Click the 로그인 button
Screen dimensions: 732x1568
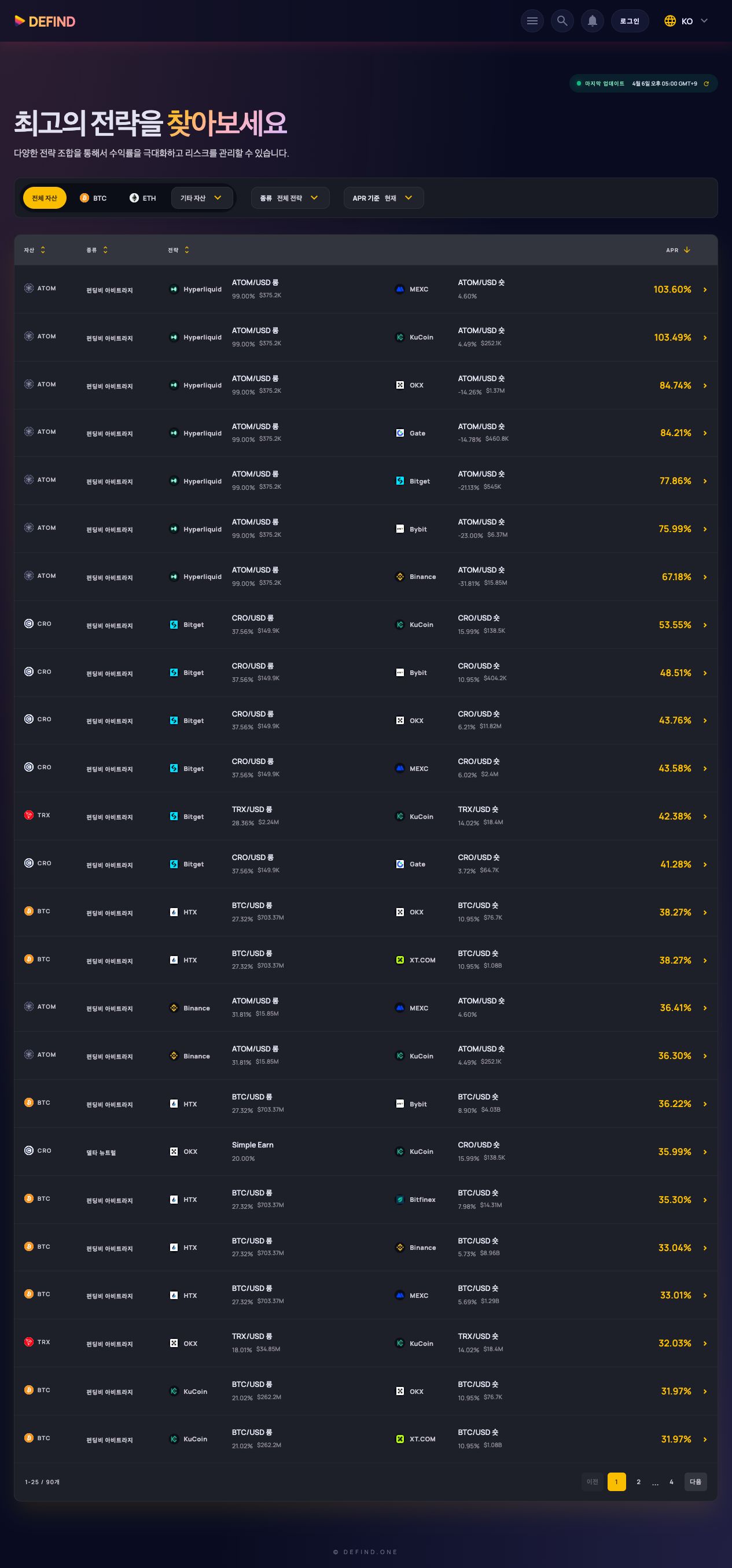pos(630,21)
